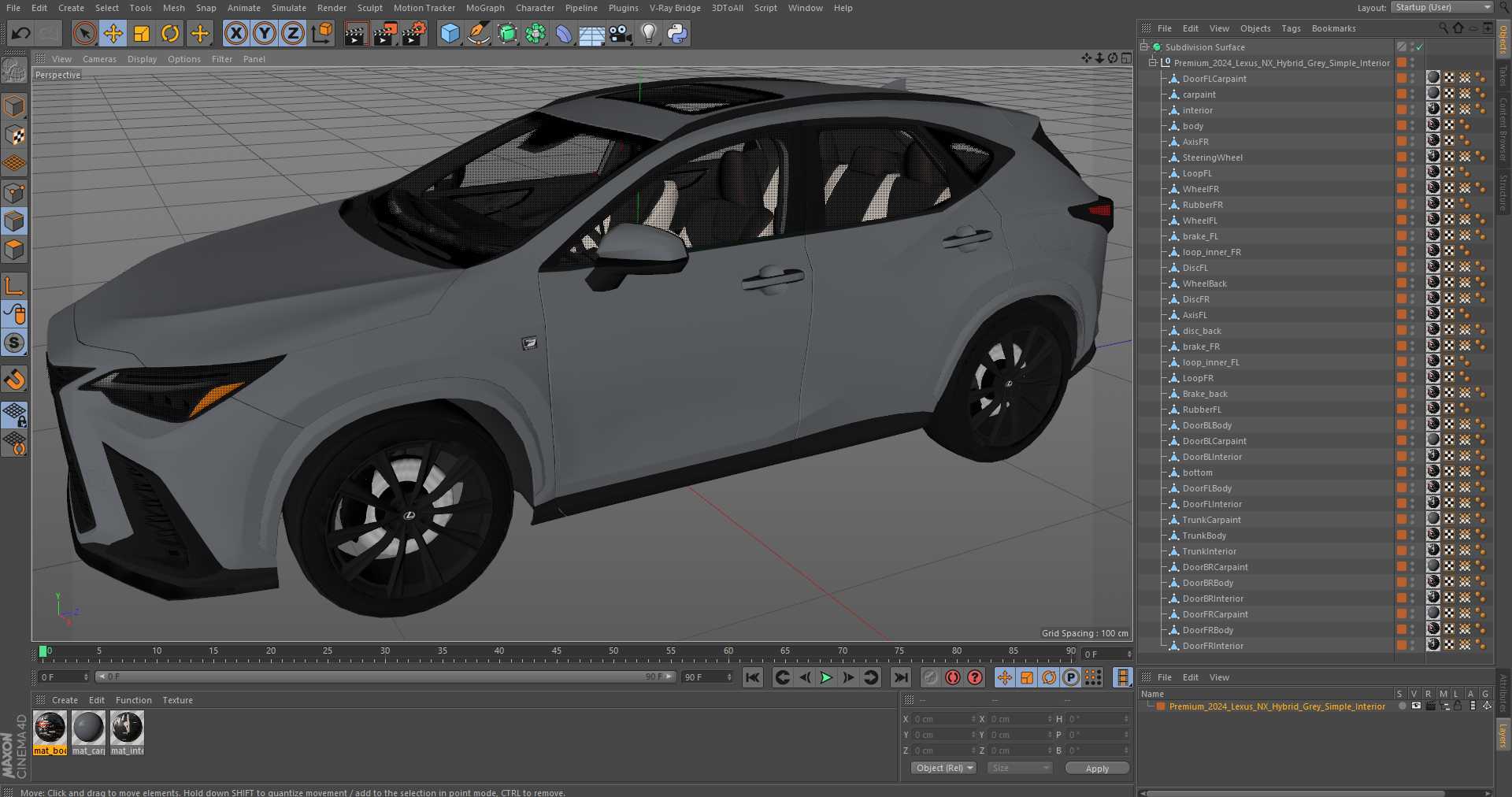Toggle the Parameter keyframe channel button
This screenshot has height=797, width=1512.
[1071, 677]
